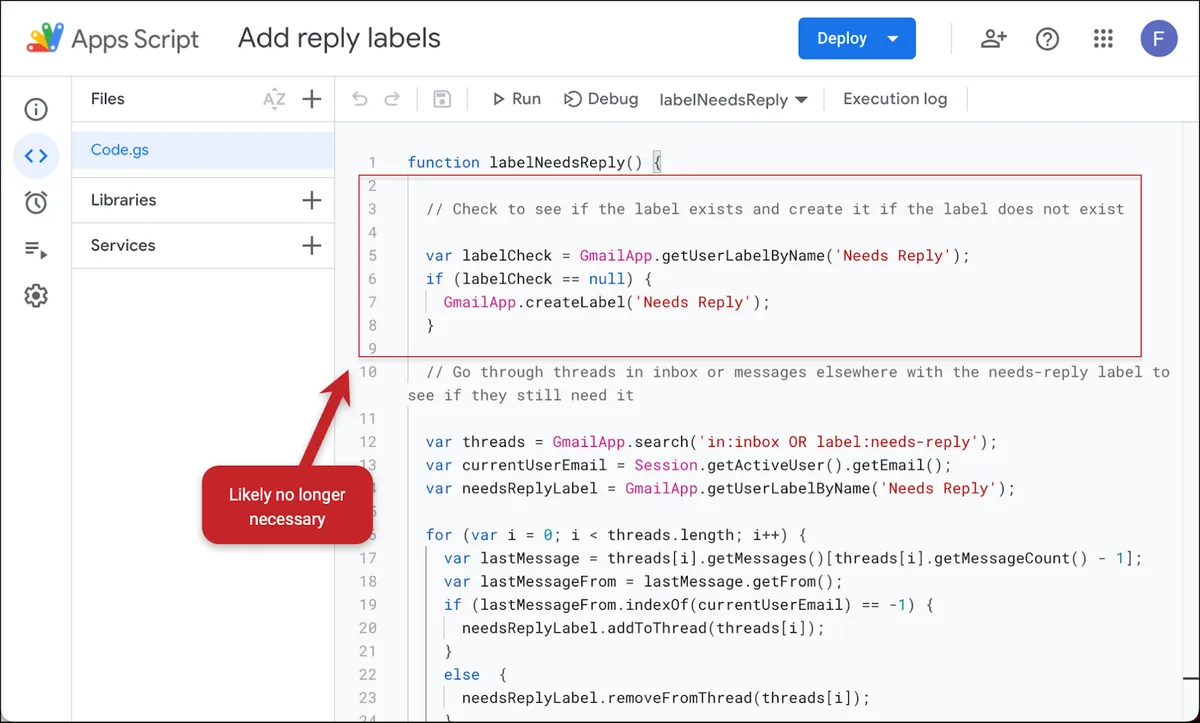Open the Execution log
Screen dimensions: 1200x723
(895, 99)
